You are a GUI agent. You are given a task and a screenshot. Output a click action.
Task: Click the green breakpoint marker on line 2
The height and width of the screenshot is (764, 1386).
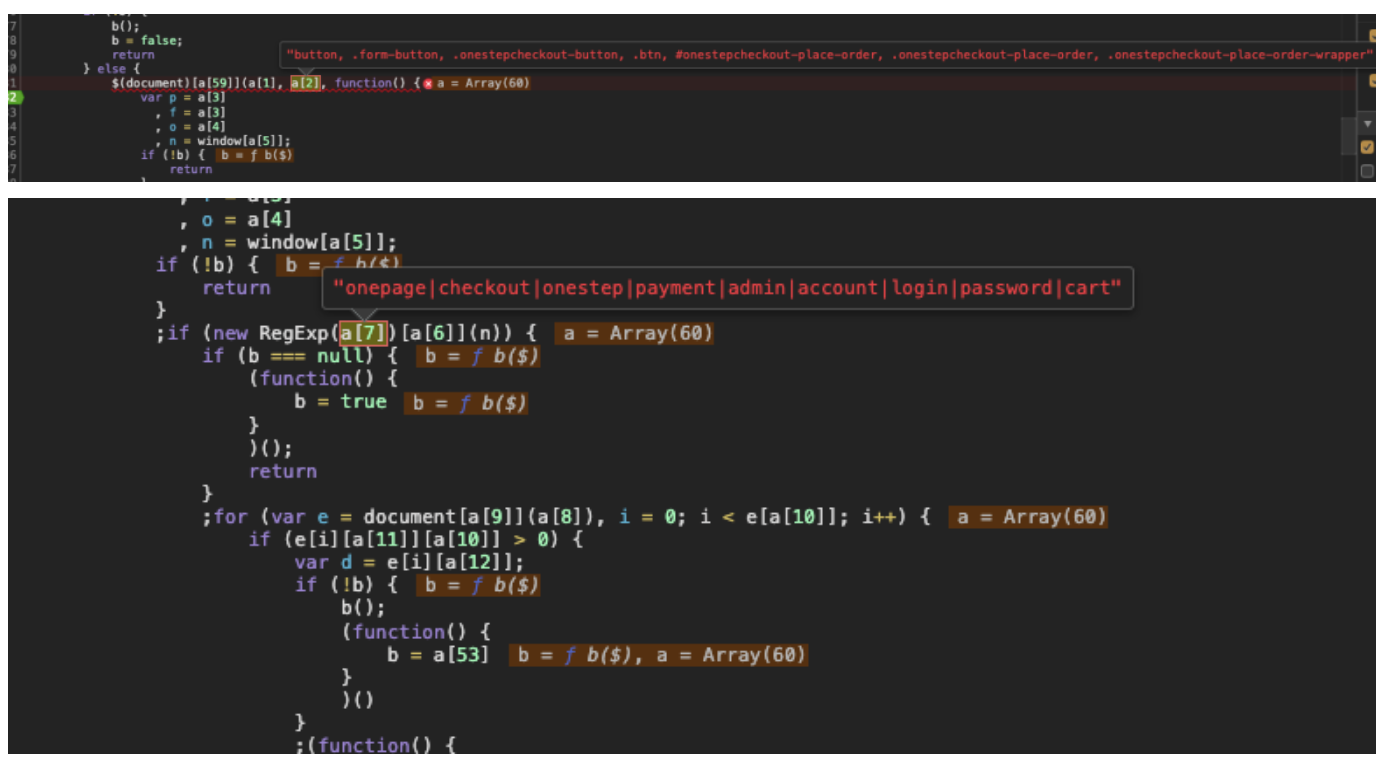[x=14, y=98]
